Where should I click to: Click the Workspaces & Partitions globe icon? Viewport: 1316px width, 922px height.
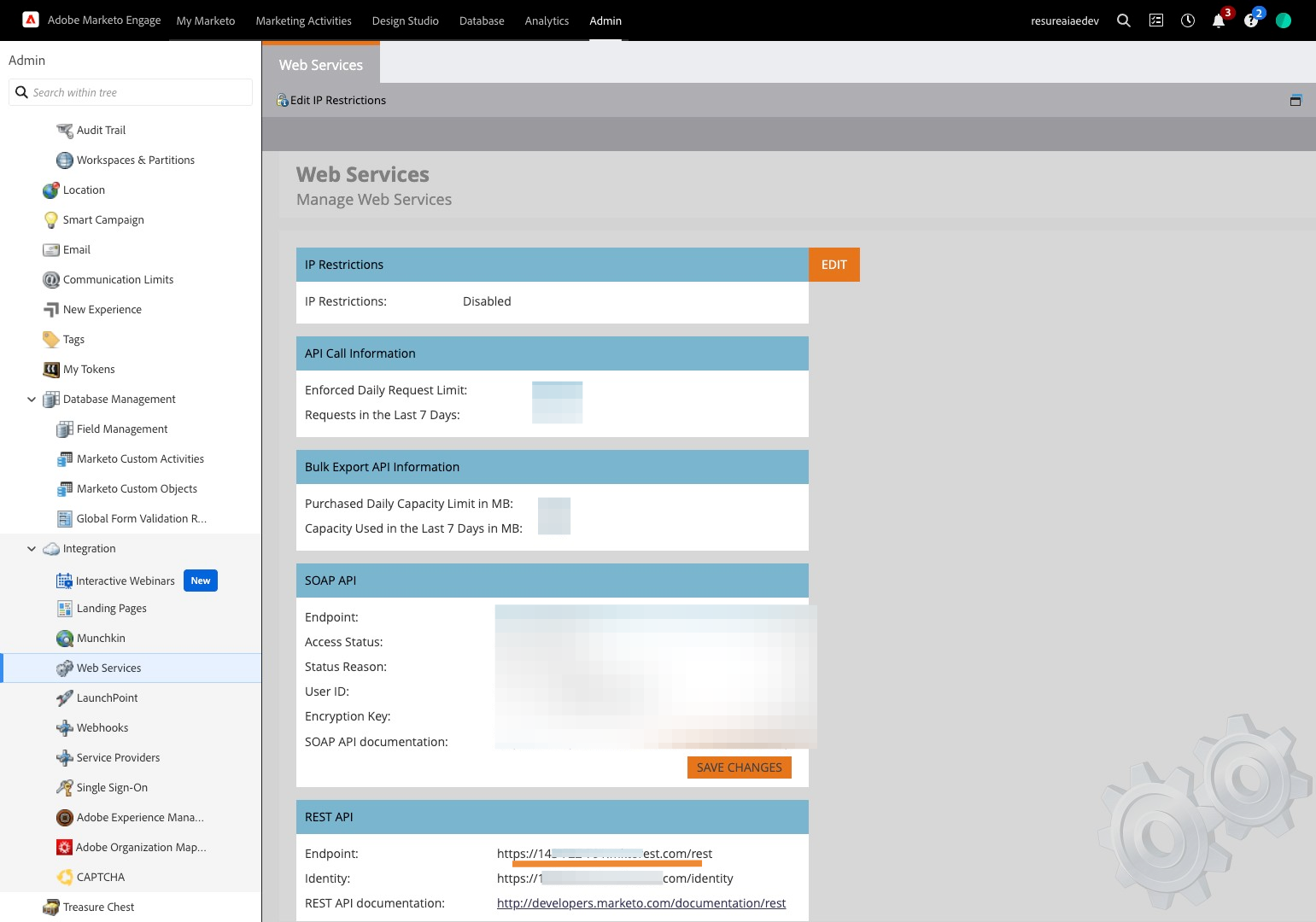[65, 160]
